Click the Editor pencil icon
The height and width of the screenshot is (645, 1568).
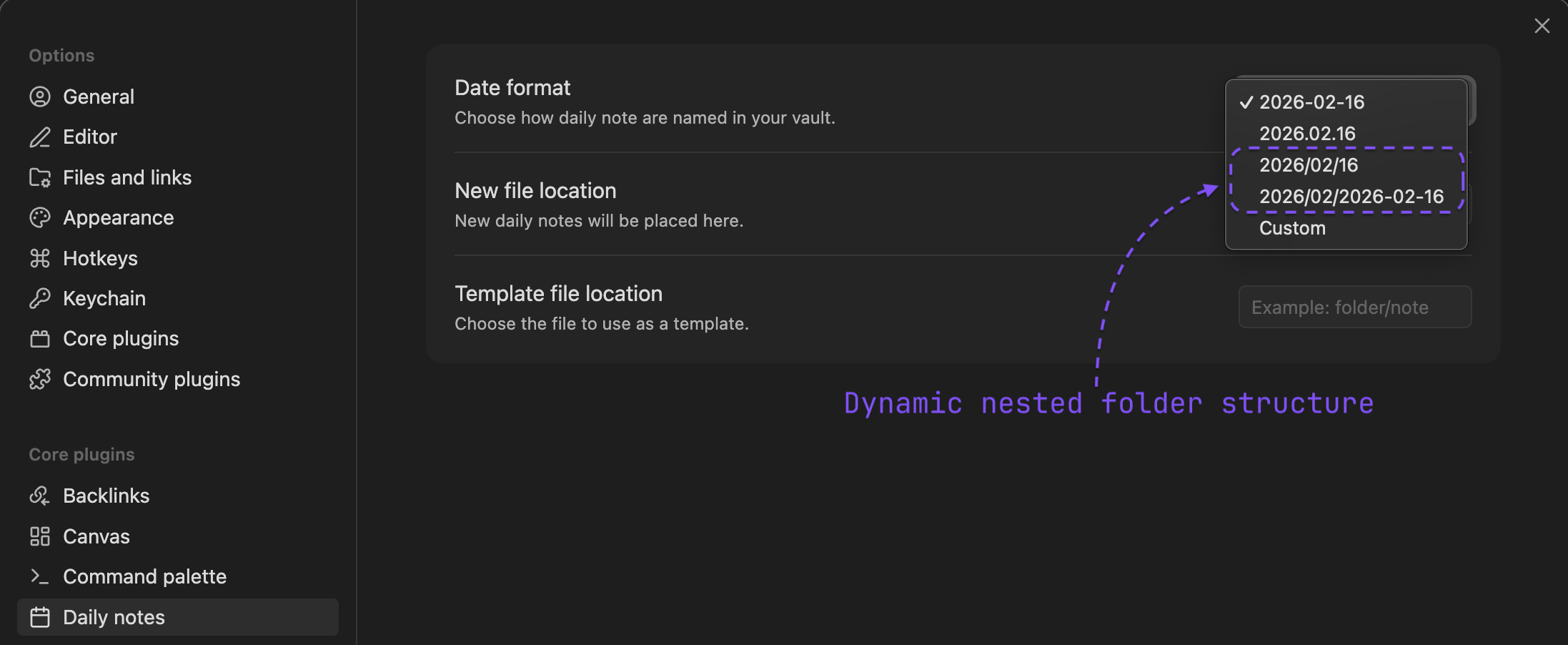pyautogui.click(x=40, y=137)
